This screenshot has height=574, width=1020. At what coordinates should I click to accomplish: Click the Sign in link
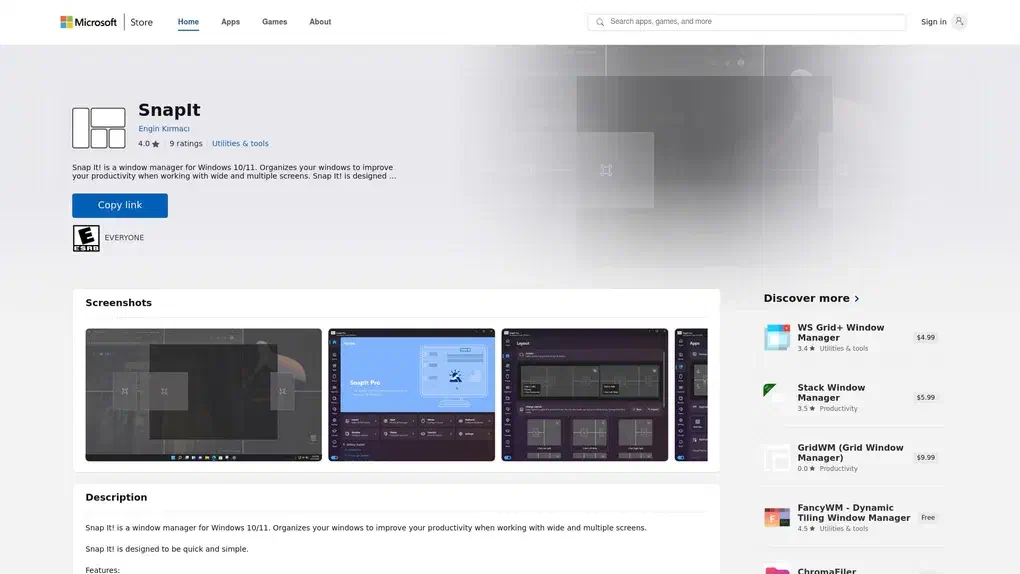coord(933,22)
